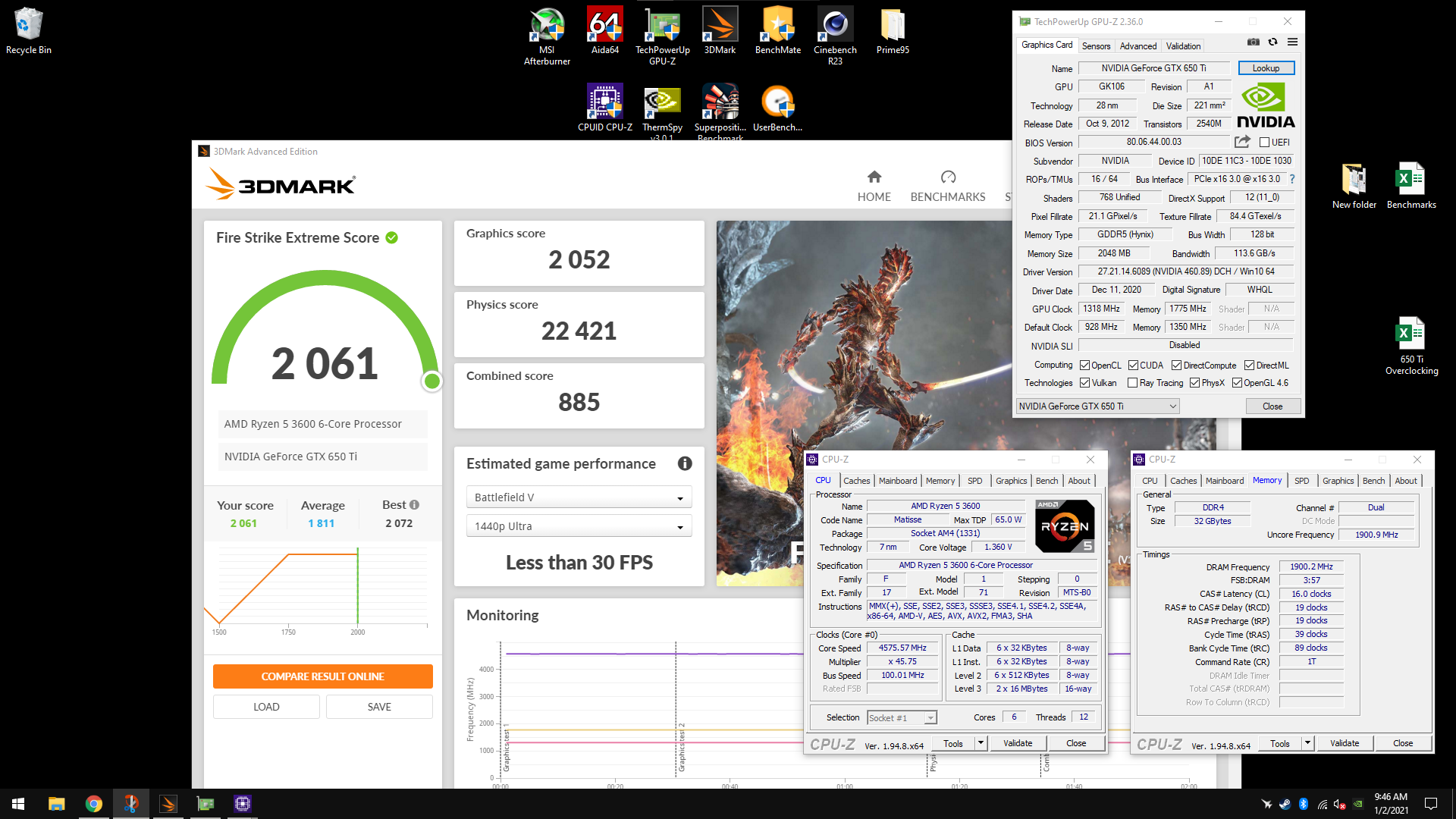This screenshot has height=819, width=1456.
Task: Click the estimated game performance info icon
Action: pyautogui.click(x=685, y=463)
